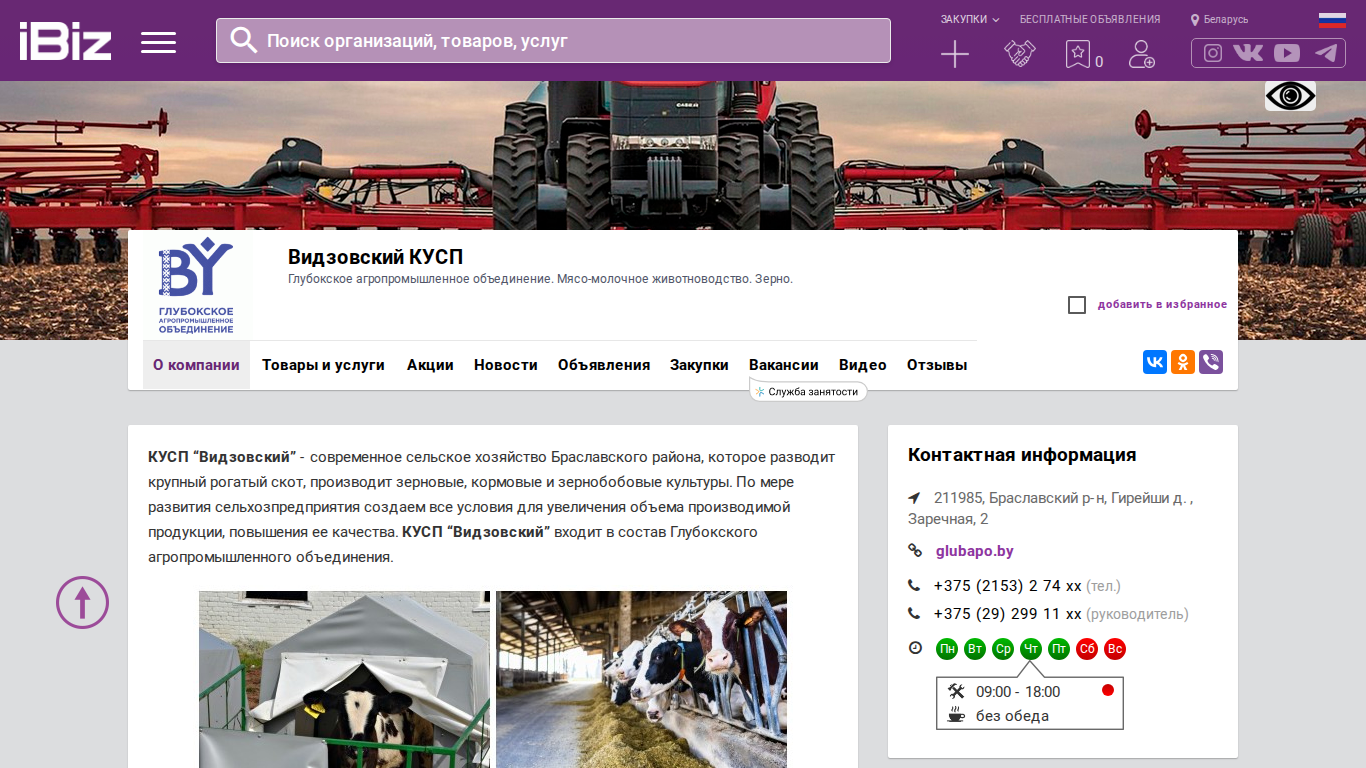
Task: Switch language via Russian flag icon
Action: (x=1332, y=19)
